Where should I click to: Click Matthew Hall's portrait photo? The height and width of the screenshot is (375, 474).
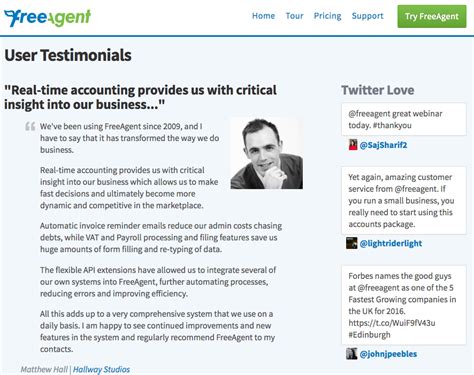(x=267, y=153)
